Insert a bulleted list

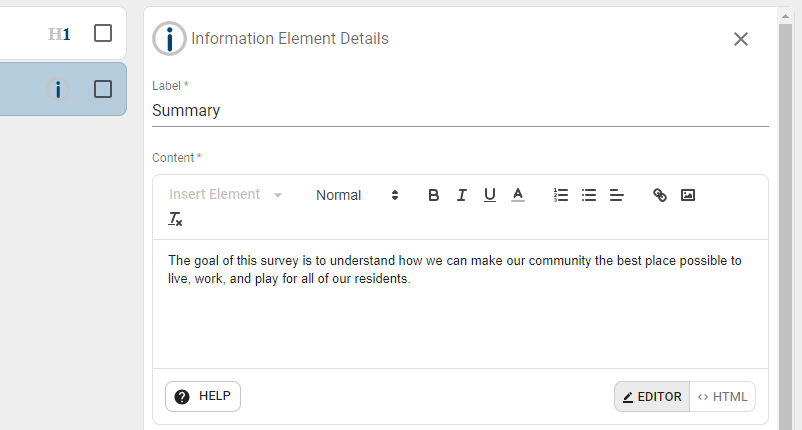pos(589,195)
